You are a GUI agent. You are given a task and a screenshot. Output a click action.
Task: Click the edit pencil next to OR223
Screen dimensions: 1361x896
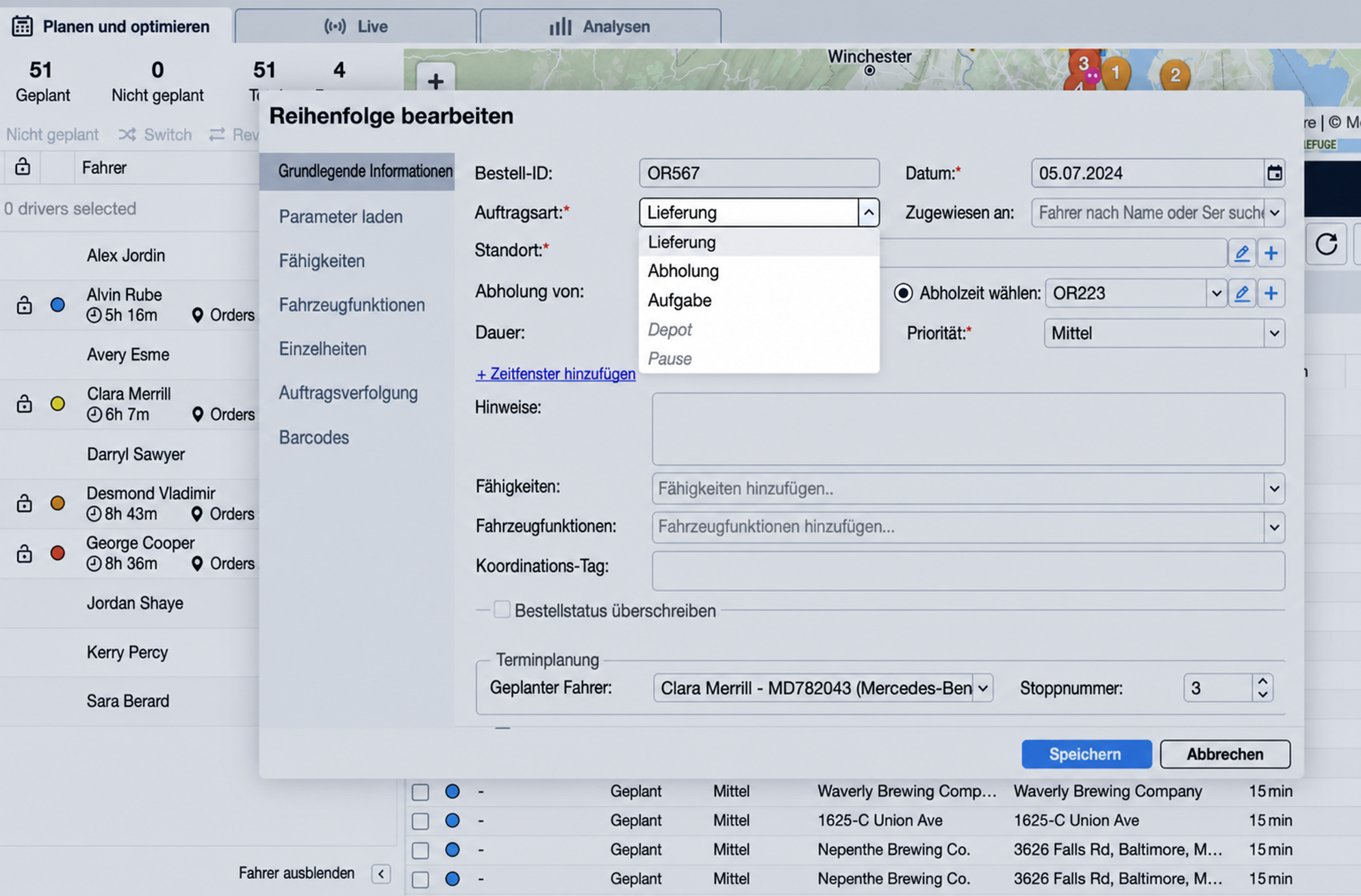coord(1242,294)
